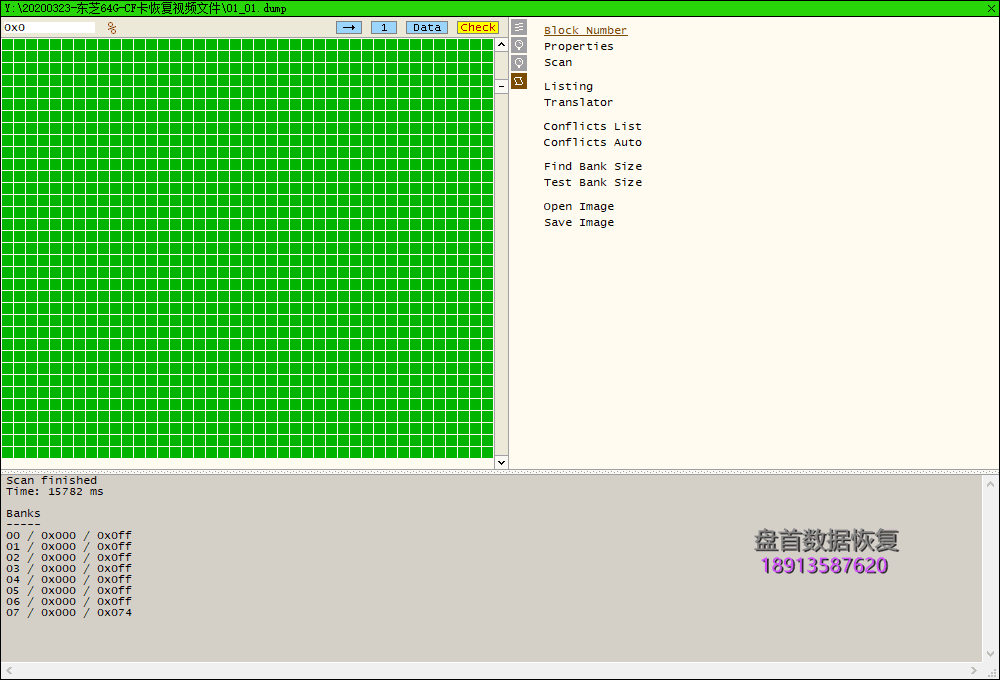Select bank row "06 / 0x000 / 0x0ff"
The width and height of the screenshot is (1000, 680).
pyautogui.click(x=69, y=602)
